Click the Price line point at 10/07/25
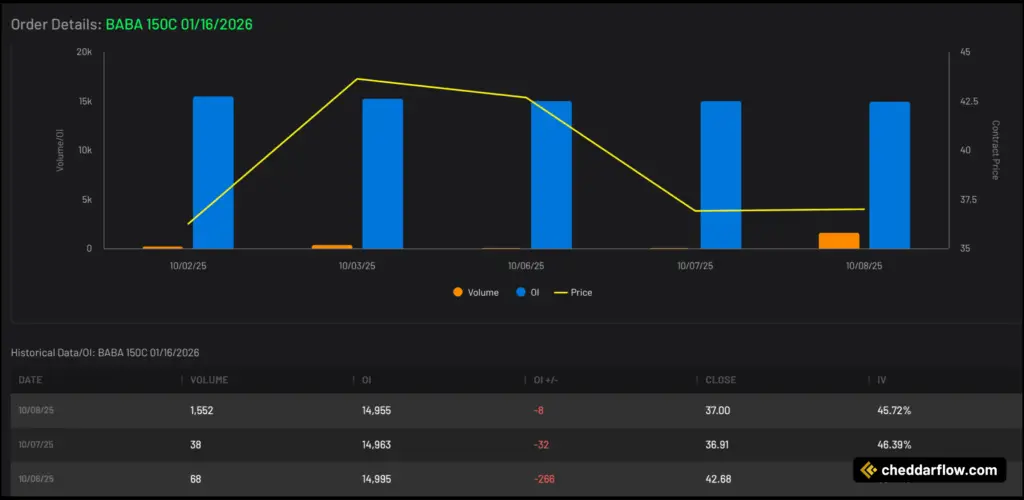Viewport: 1024px width, 500px height. pyautogui.click(x=696, y=211)
